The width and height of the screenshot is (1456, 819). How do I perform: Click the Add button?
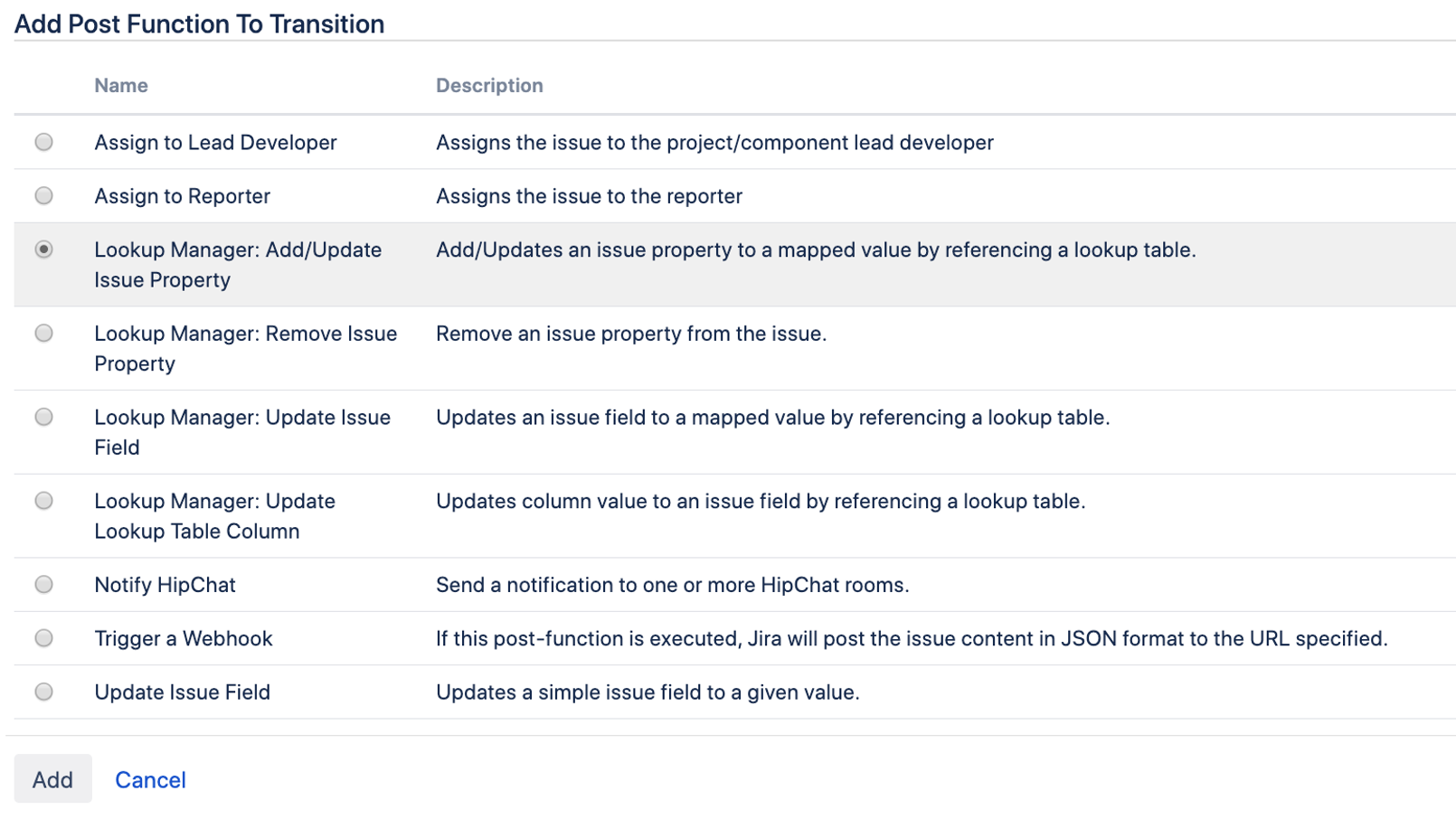click(x=52, y=779)
